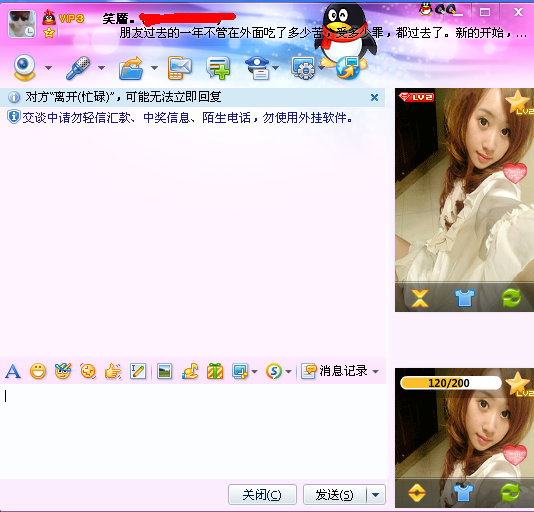Start a video call with webcam icon
Image resolution: width=534 pixels, height=512 pixels.
click(x=25, y=67)
